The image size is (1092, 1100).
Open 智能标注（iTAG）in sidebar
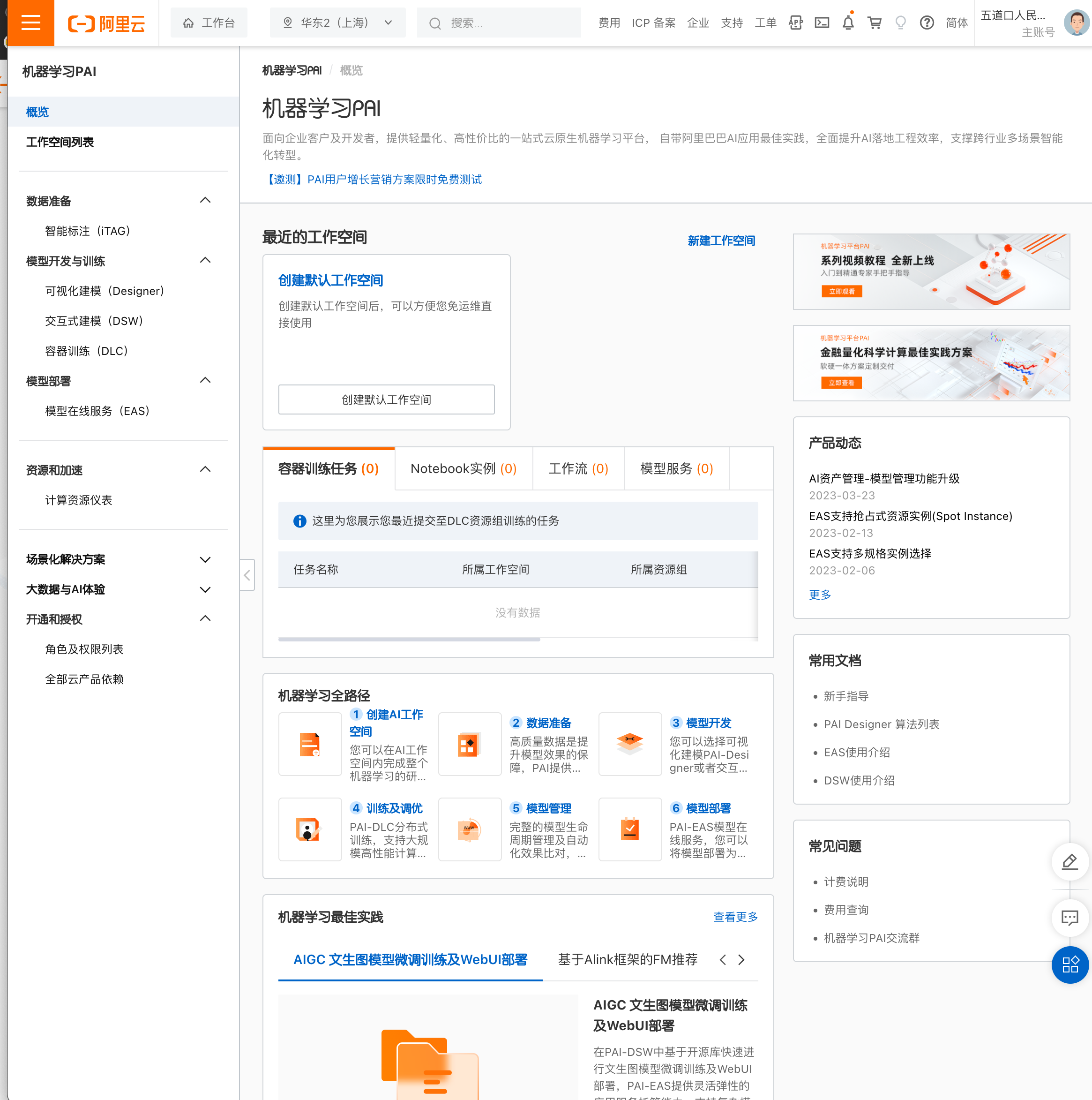pyautogui.click(x=88, y=231)
